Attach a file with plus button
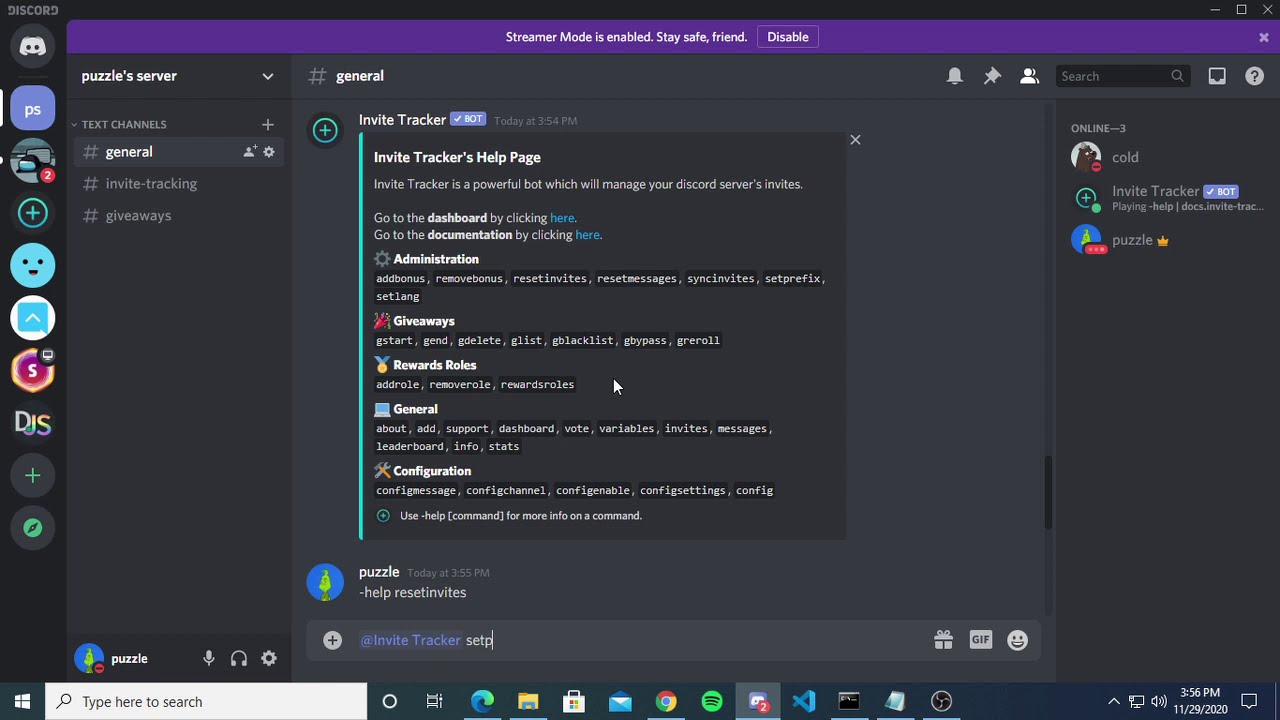1280x720 pixels. point(333,640)
